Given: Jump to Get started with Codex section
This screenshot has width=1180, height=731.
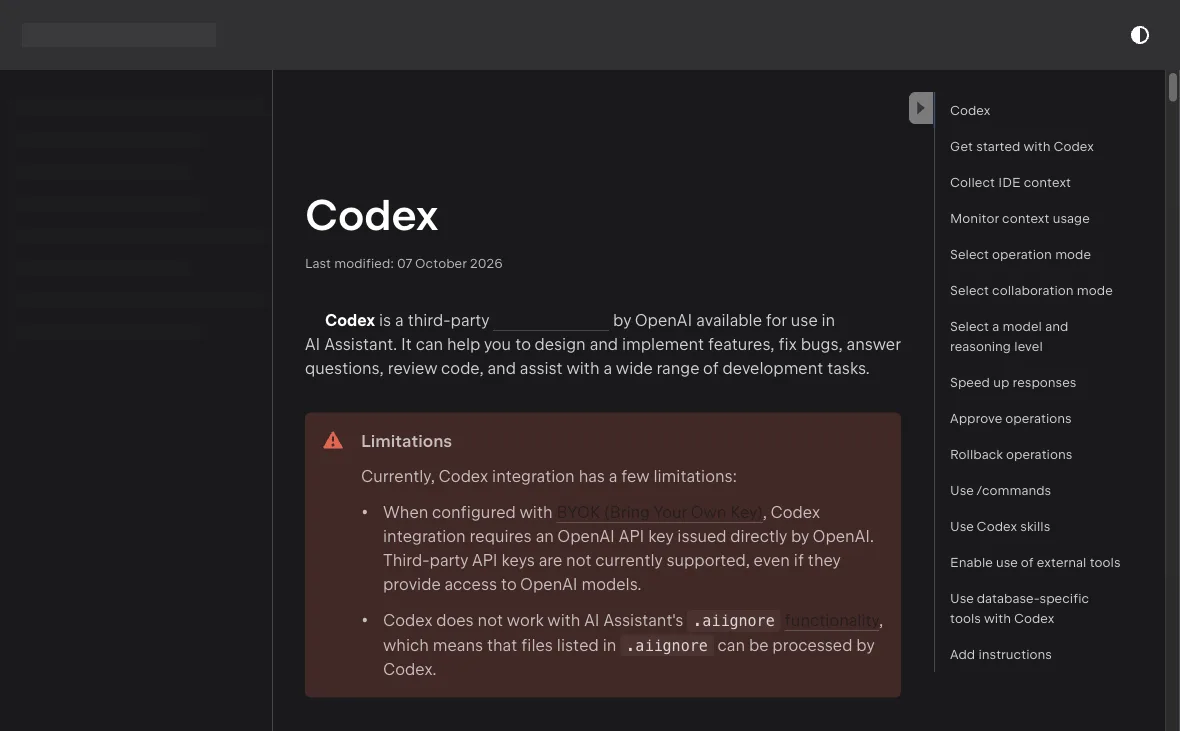Looking at the screenshot, I should tap(1021, 147).
